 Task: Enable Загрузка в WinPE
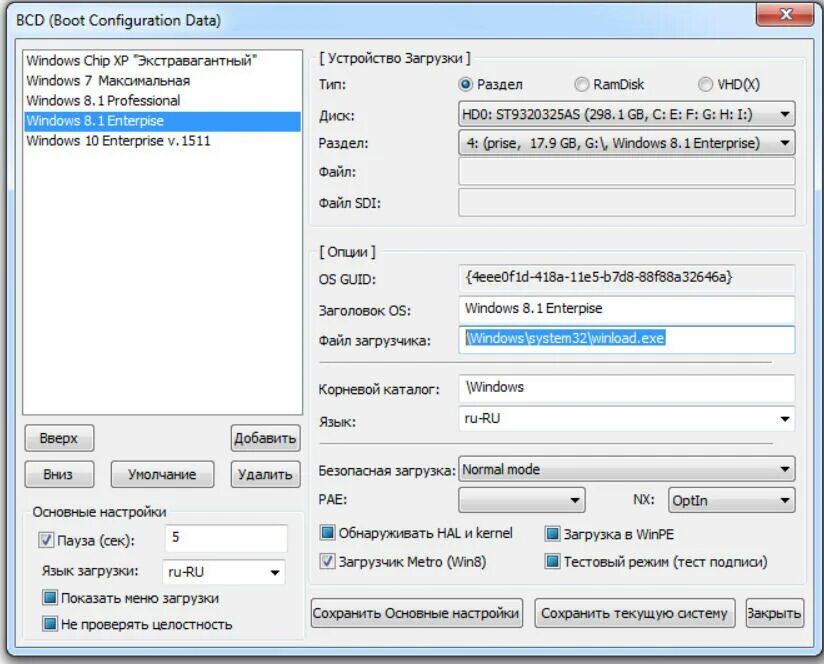pos(553,533)
